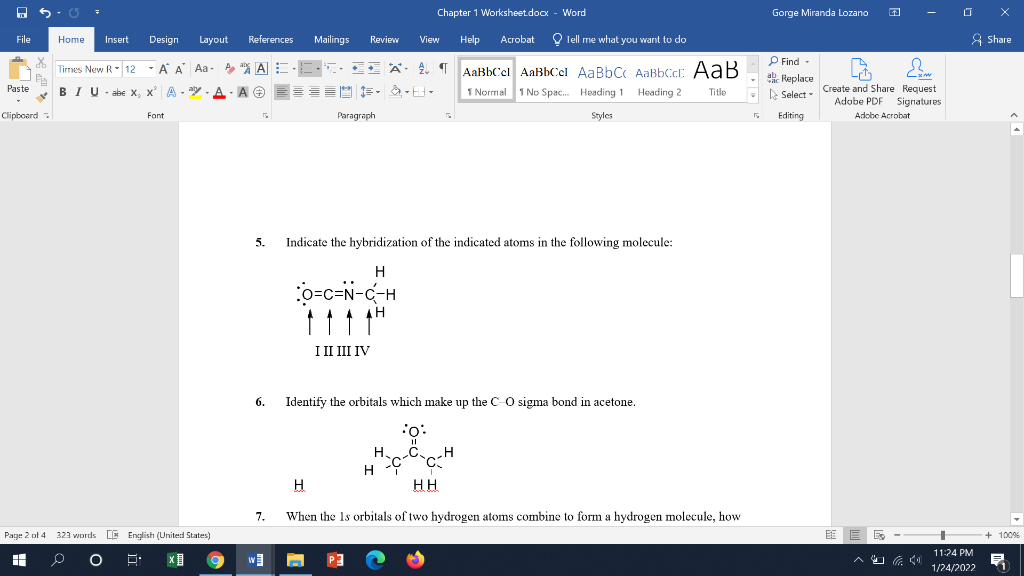The height and width of the screenshot is (576, 1024).
Task: Toggle bold formatting
Action: [62, 91]
